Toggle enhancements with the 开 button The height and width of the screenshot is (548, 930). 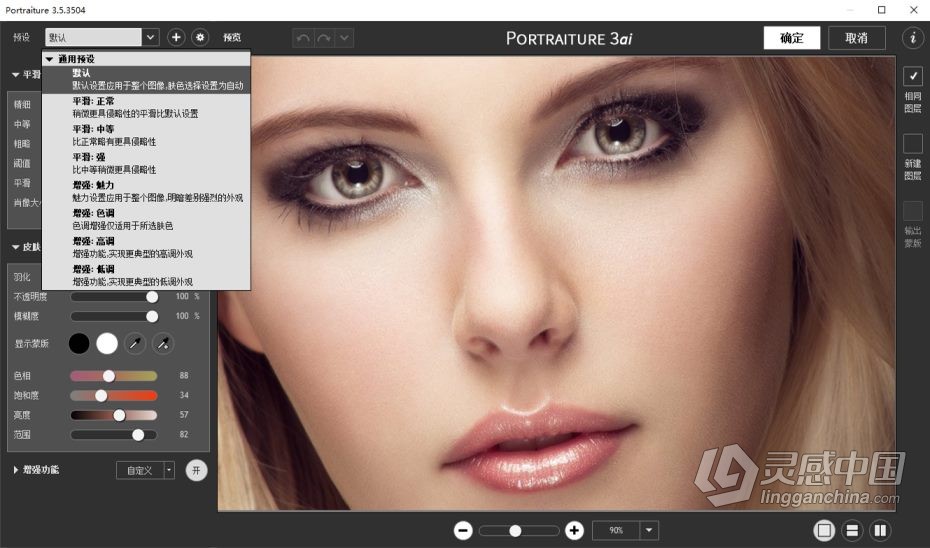tap(196, 470)
